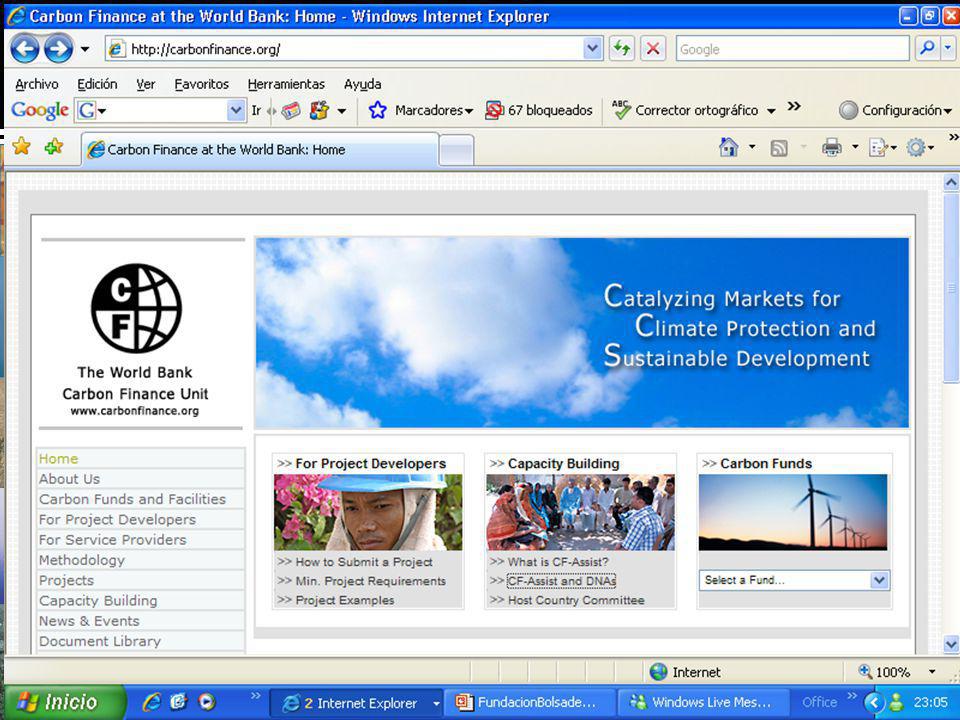Click the blue star Marcadores icon
This screenshot has height=720, width=960.
378,110
